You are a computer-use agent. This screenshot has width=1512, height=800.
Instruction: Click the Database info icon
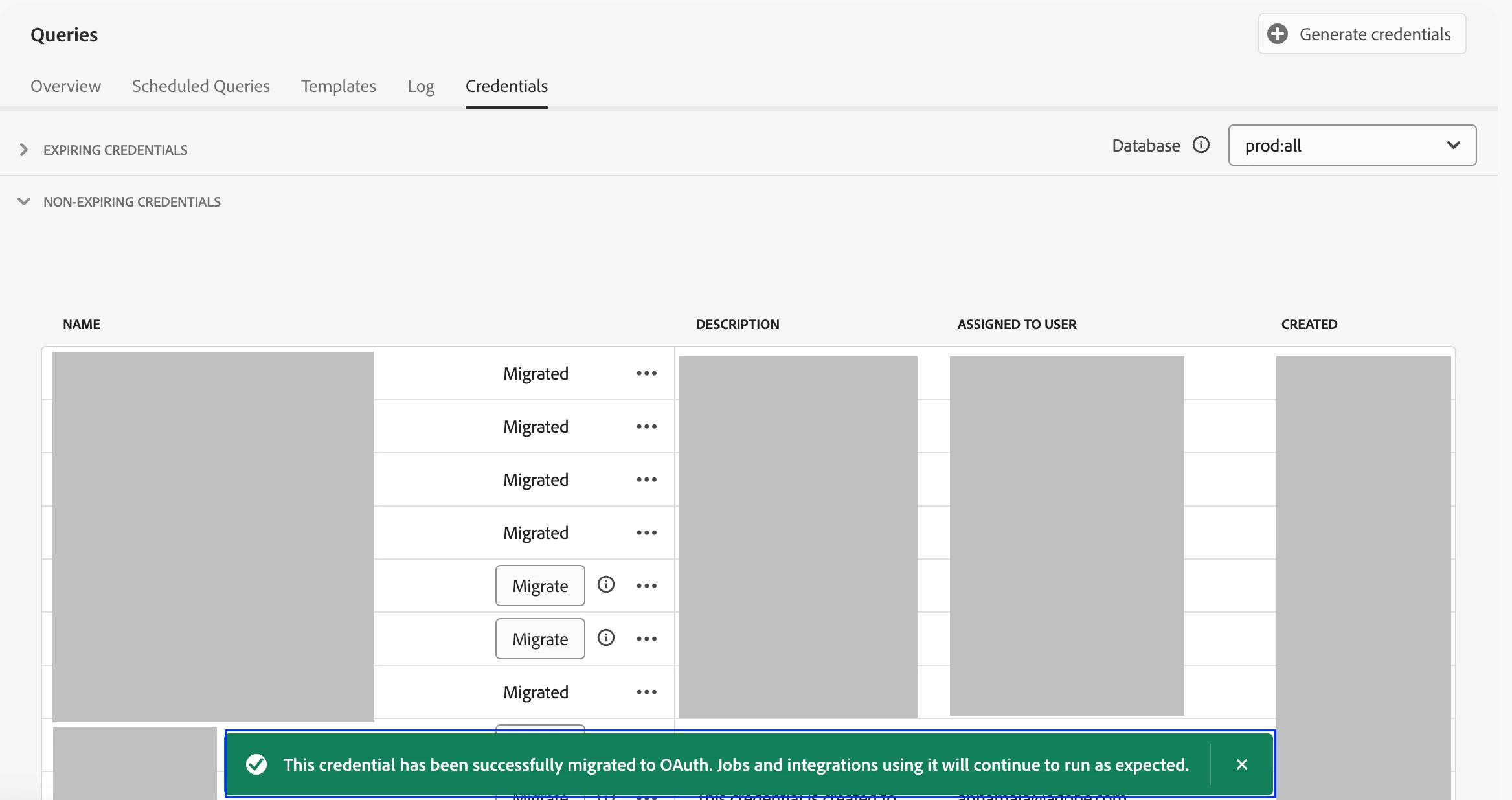click(x=1201, y=145)
